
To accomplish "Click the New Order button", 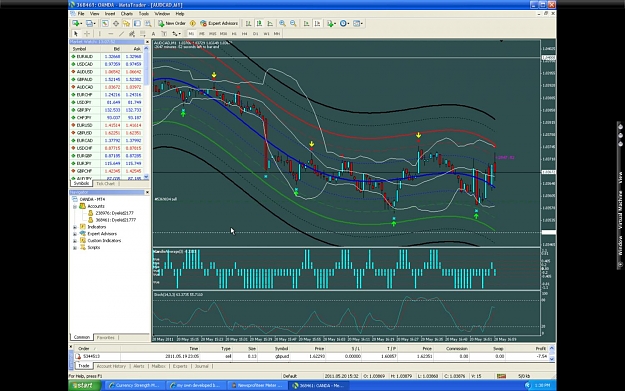I will pyautogui.click(x=172, y=24).
